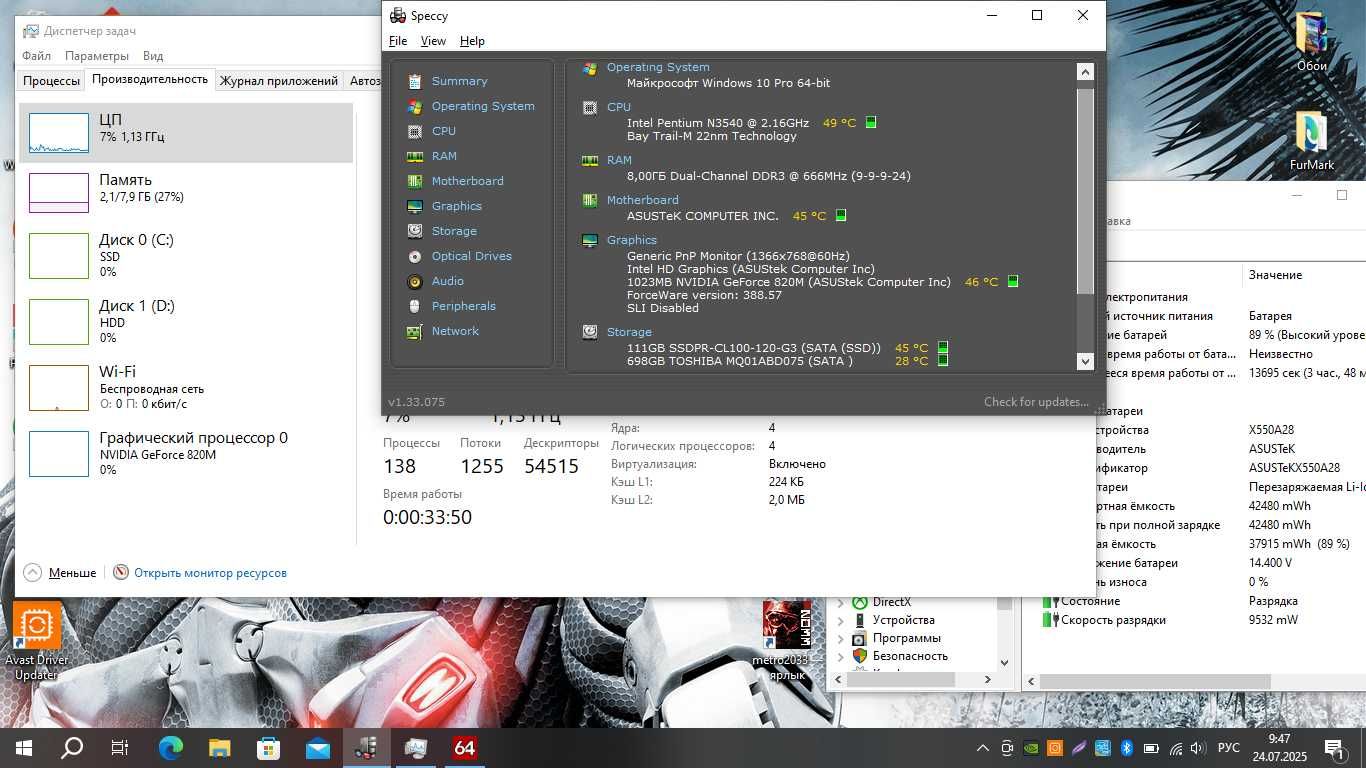Switch to the Журнал приложений tab
This screenshot has height=768, width=1366.
click(x=279, y=81)
